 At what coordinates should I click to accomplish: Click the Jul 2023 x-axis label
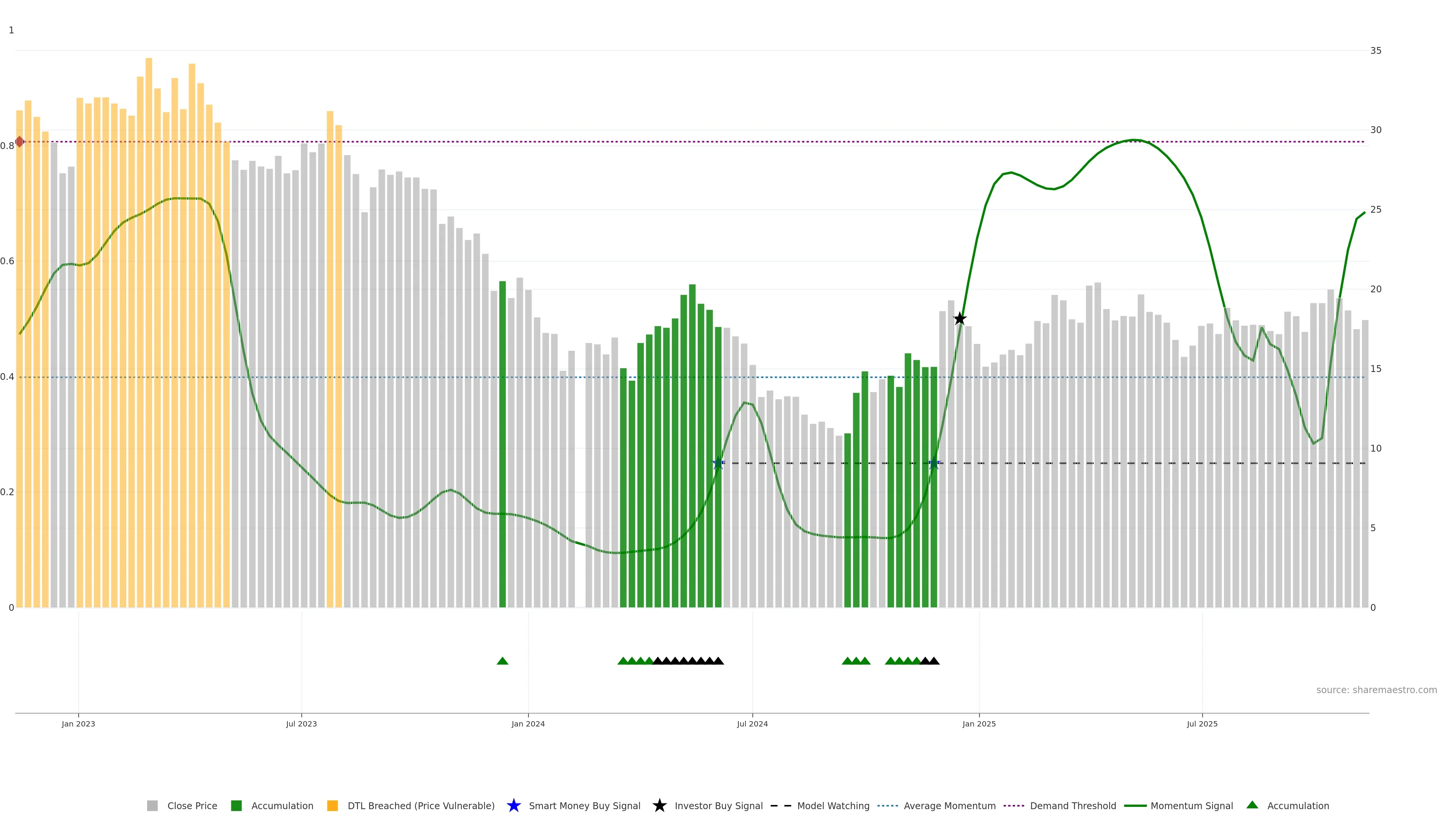coord(301,723)
